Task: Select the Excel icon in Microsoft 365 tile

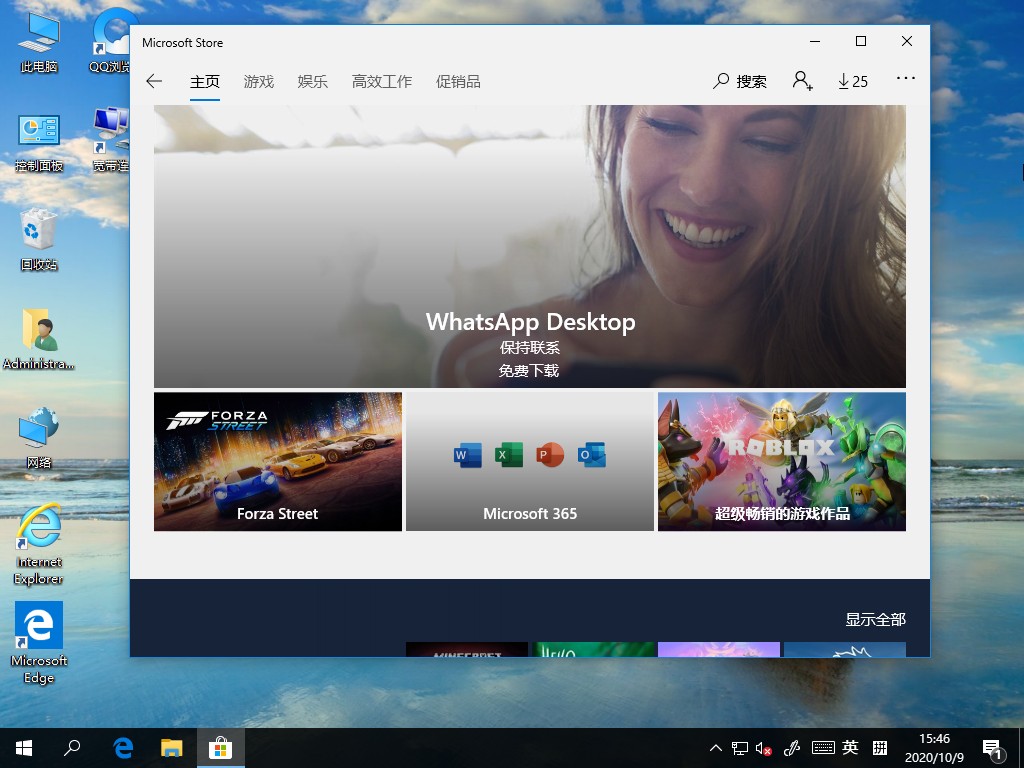Action: click(x=508, y=454)
